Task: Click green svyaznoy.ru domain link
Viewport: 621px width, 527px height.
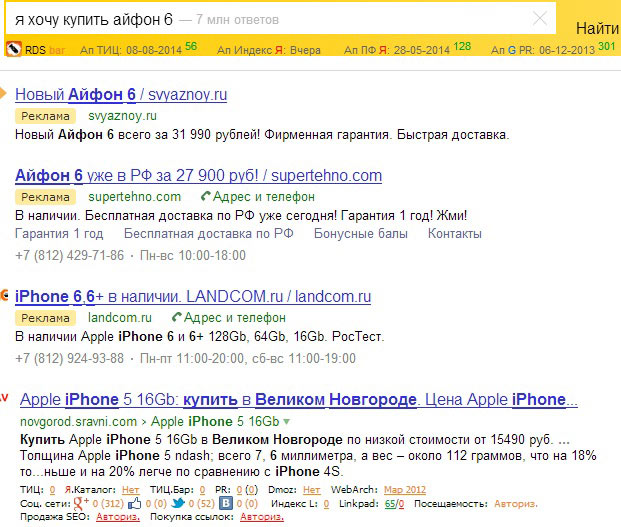Action: [122, 116]
